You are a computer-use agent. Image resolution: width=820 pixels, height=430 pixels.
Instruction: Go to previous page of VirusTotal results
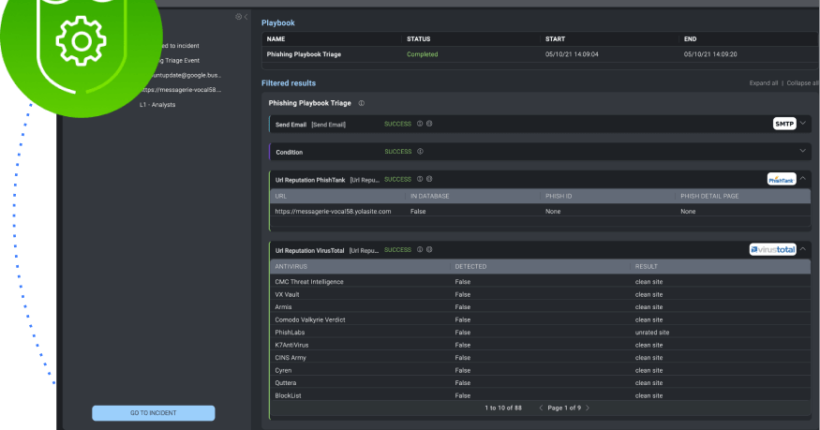coord(541,408)
